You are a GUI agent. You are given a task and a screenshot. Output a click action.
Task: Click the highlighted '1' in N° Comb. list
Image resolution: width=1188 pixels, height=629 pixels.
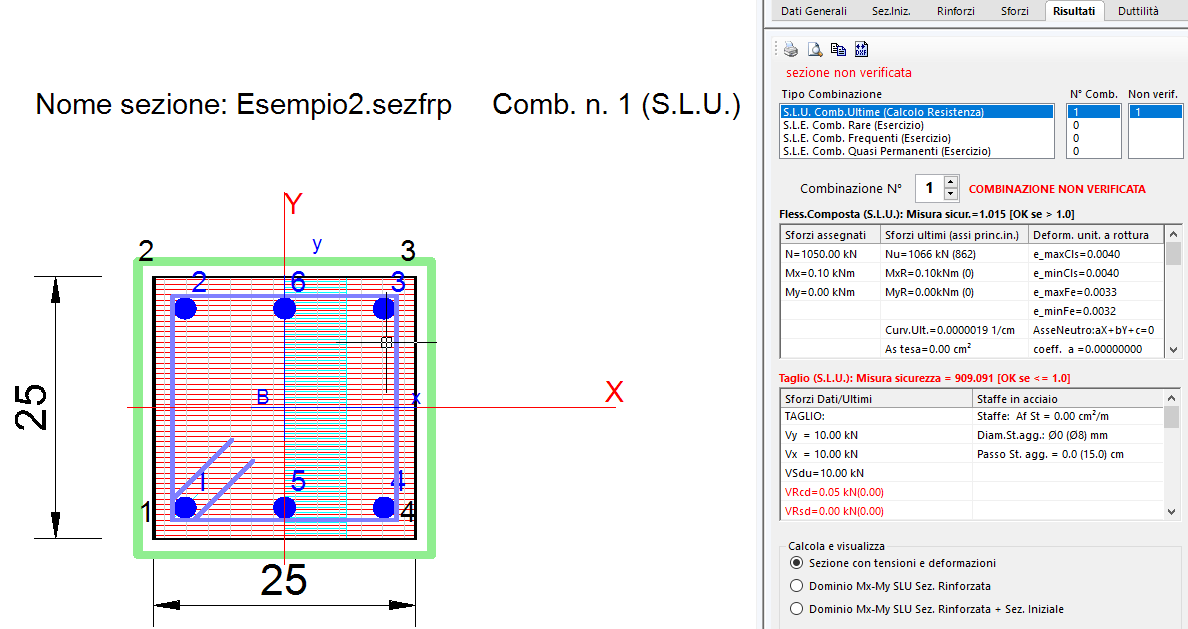point(1093,112)
